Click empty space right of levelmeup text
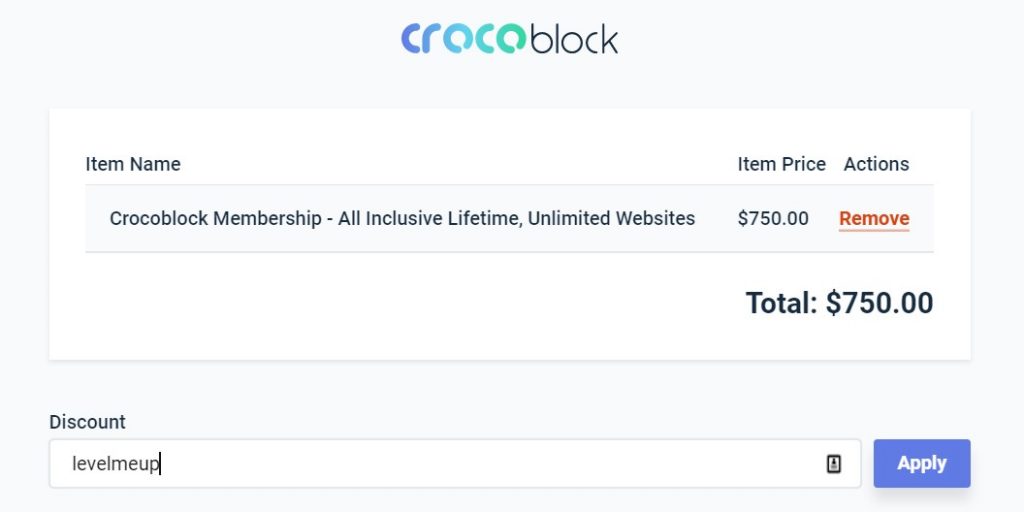 pos(490,464)
